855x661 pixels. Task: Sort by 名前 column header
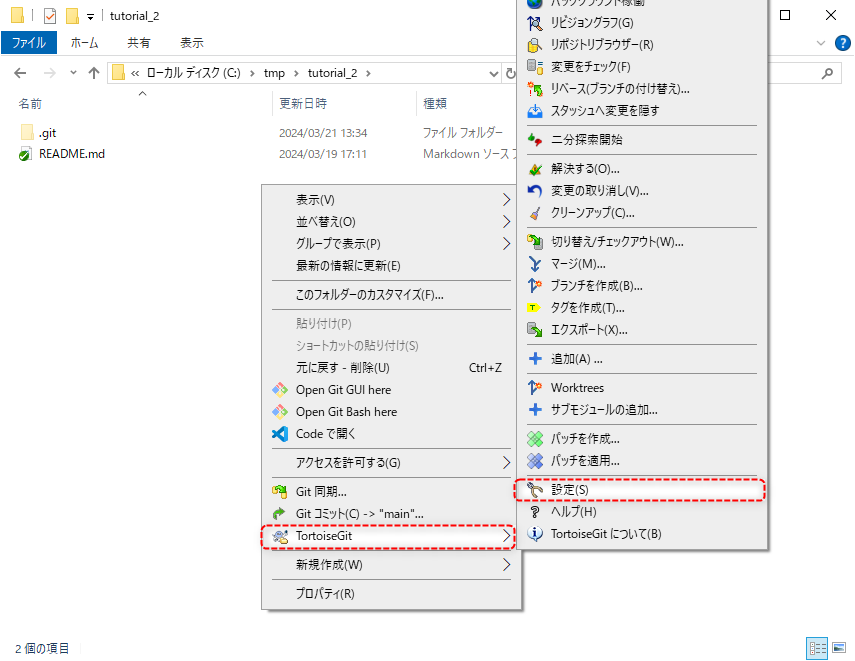click(30, 104)
